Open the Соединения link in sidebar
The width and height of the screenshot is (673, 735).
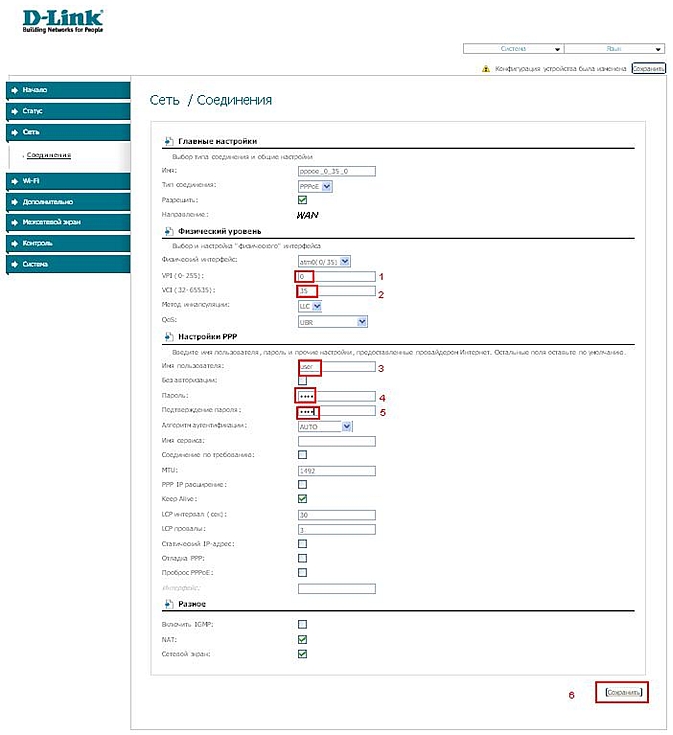pos(48,155)
